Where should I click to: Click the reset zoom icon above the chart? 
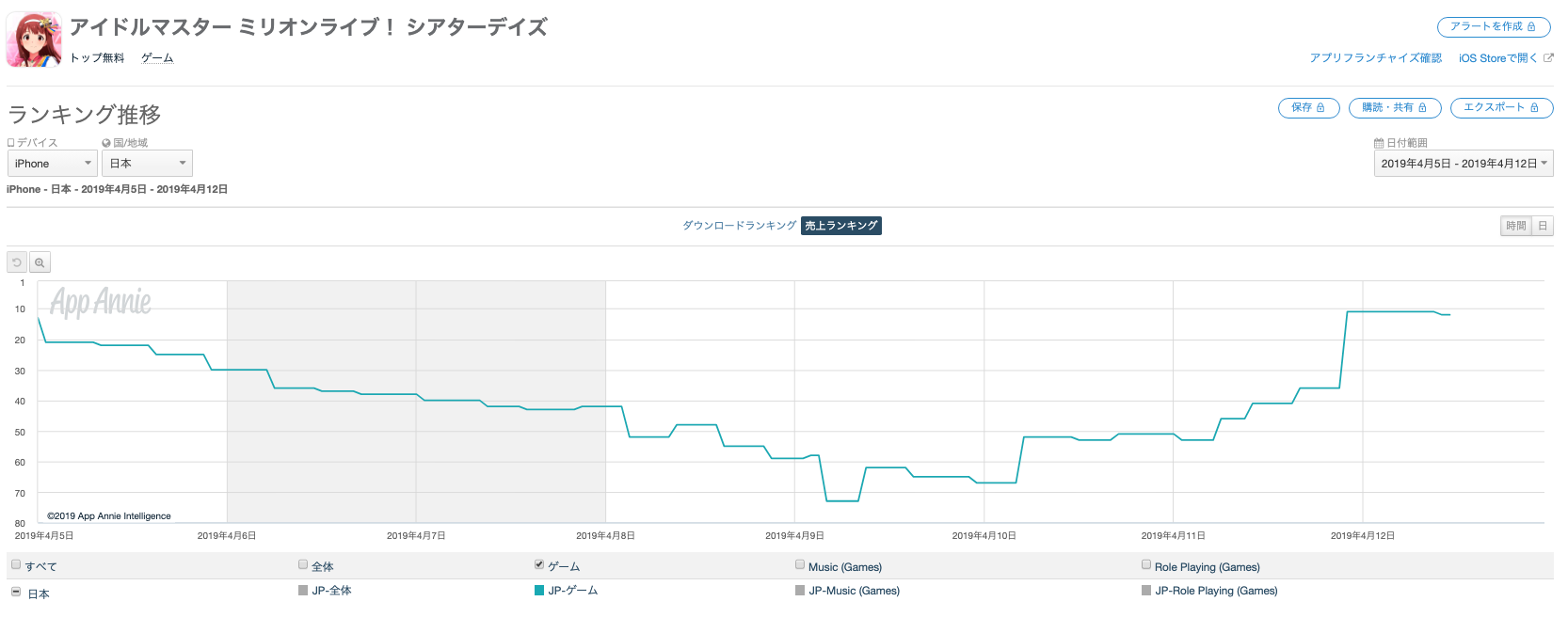click(x=17, y=262)
